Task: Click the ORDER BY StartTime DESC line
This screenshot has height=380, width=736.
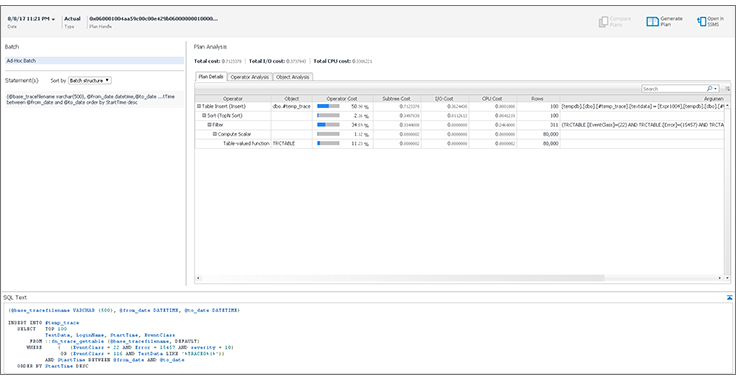Action: click(x=53, y=365)
